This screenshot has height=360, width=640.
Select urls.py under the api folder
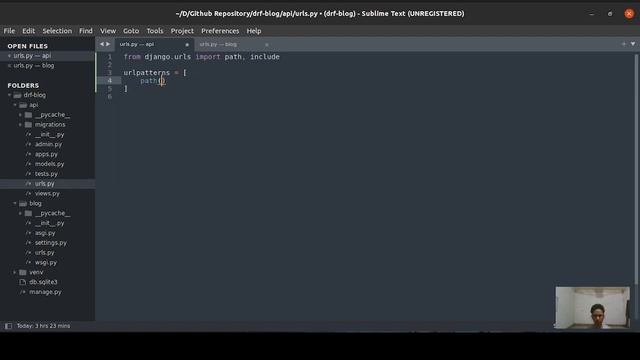[44, 184]
